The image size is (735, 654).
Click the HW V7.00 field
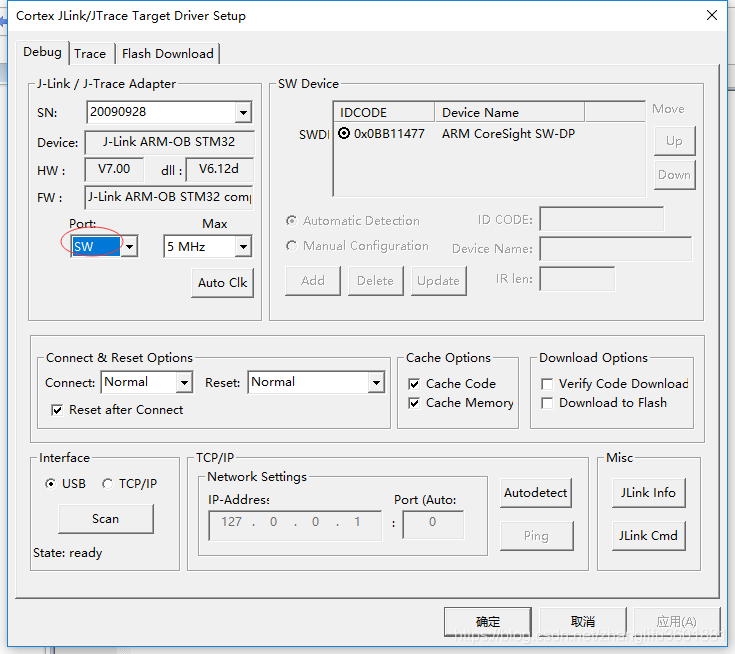coord(114,170)
